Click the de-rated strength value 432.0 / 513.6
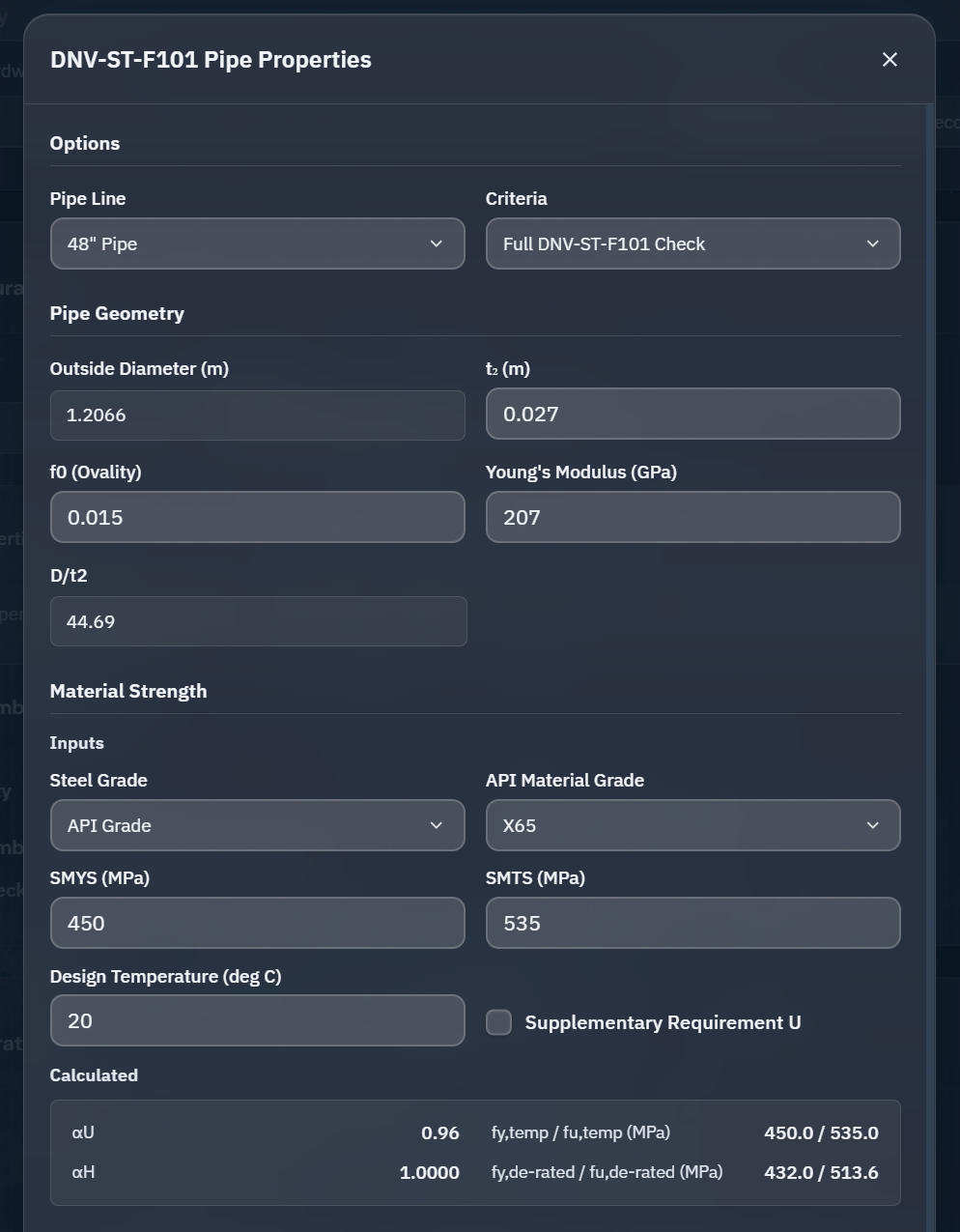Screen dimensions: 960x1232 (821, 1172)
